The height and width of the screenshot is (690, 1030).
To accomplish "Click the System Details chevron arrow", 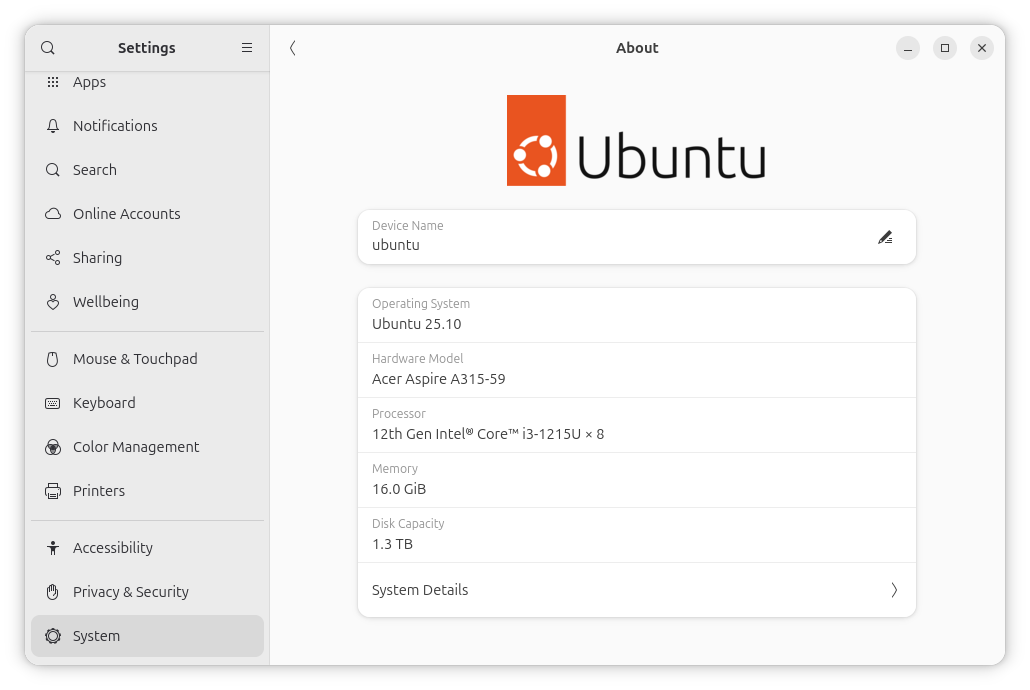I will pos(894,590).
